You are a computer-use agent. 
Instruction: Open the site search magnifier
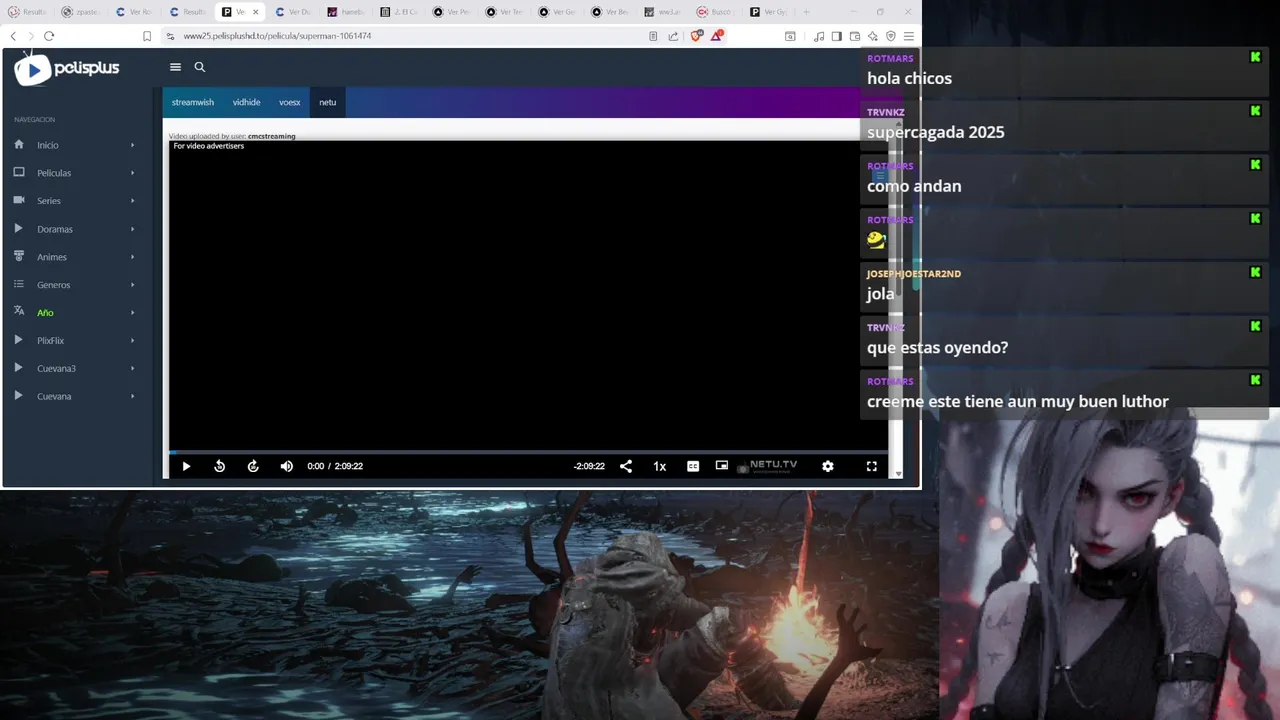200,67
